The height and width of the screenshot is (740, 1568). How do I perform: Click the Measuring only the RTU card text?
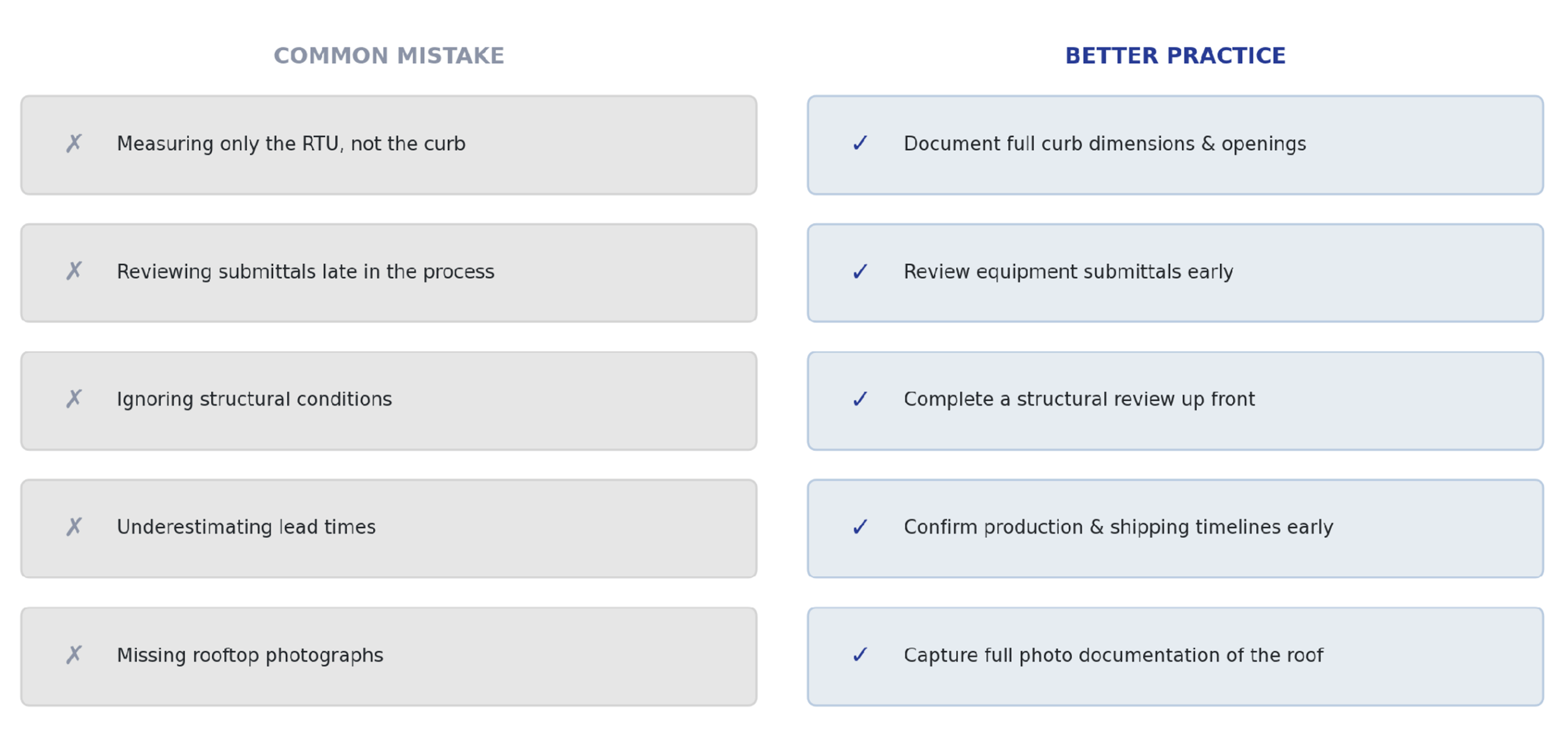291,143
